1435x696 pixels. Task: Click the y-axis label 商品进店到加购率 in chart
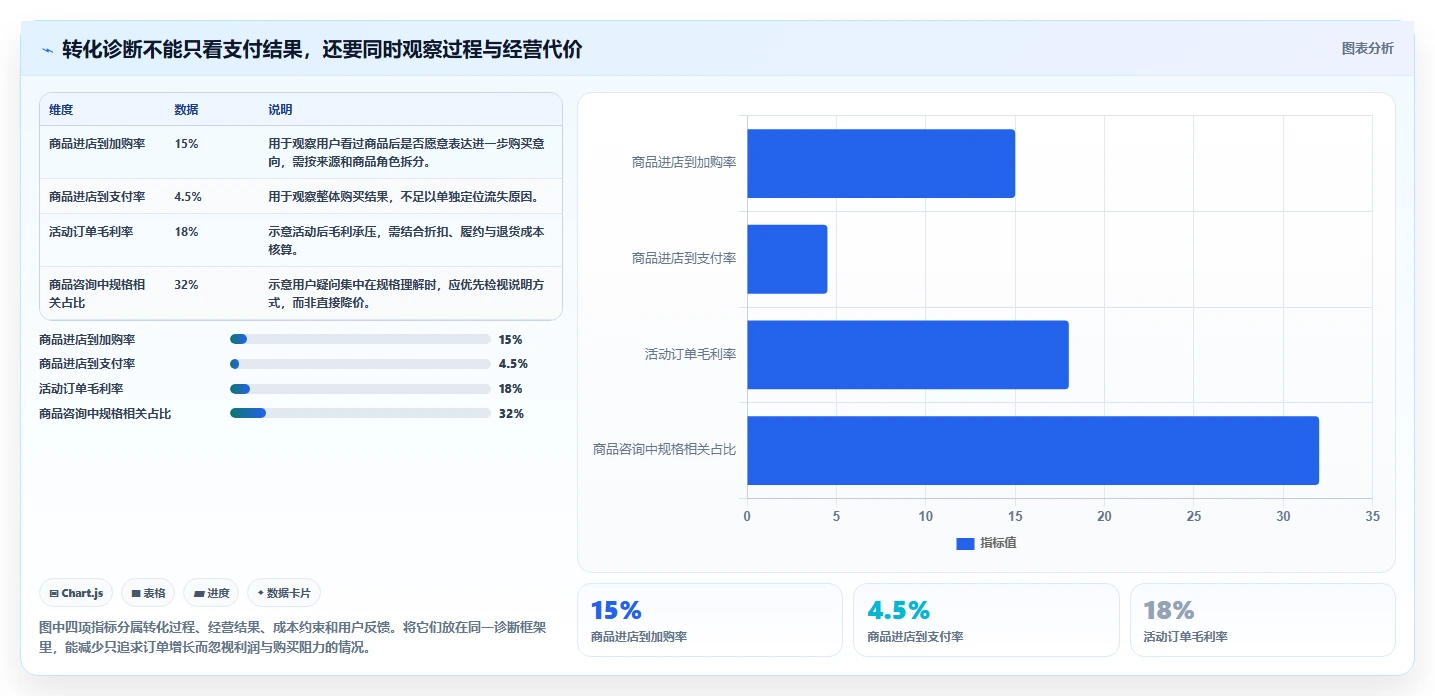point(684,163)
